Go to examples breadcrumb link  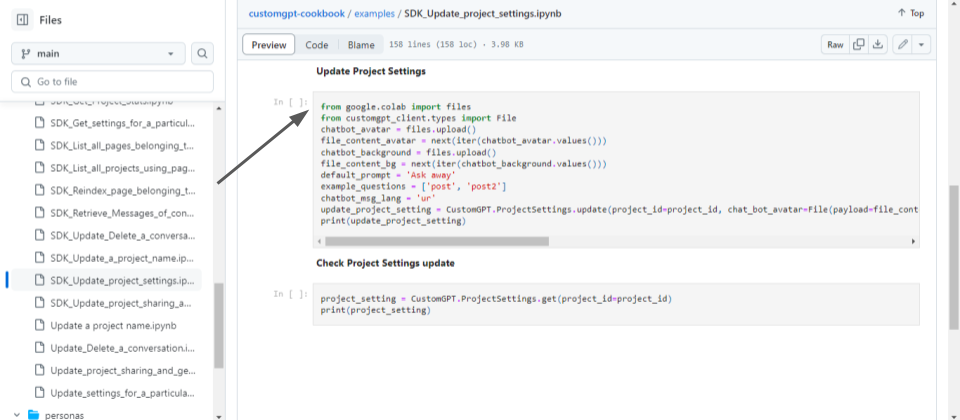tap(374, 13)
